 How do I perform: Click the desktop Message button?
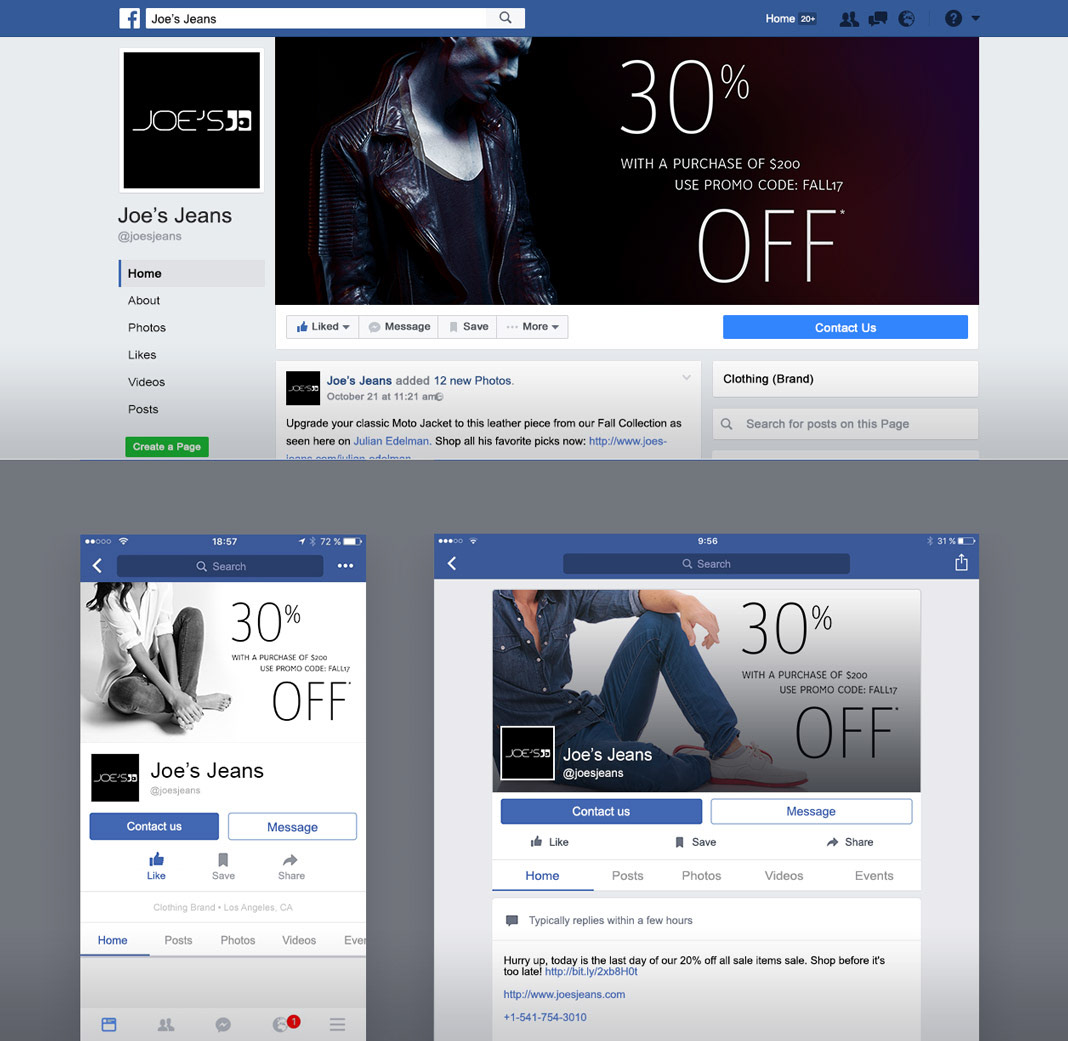pyautogui.click(x=399, y=327)
